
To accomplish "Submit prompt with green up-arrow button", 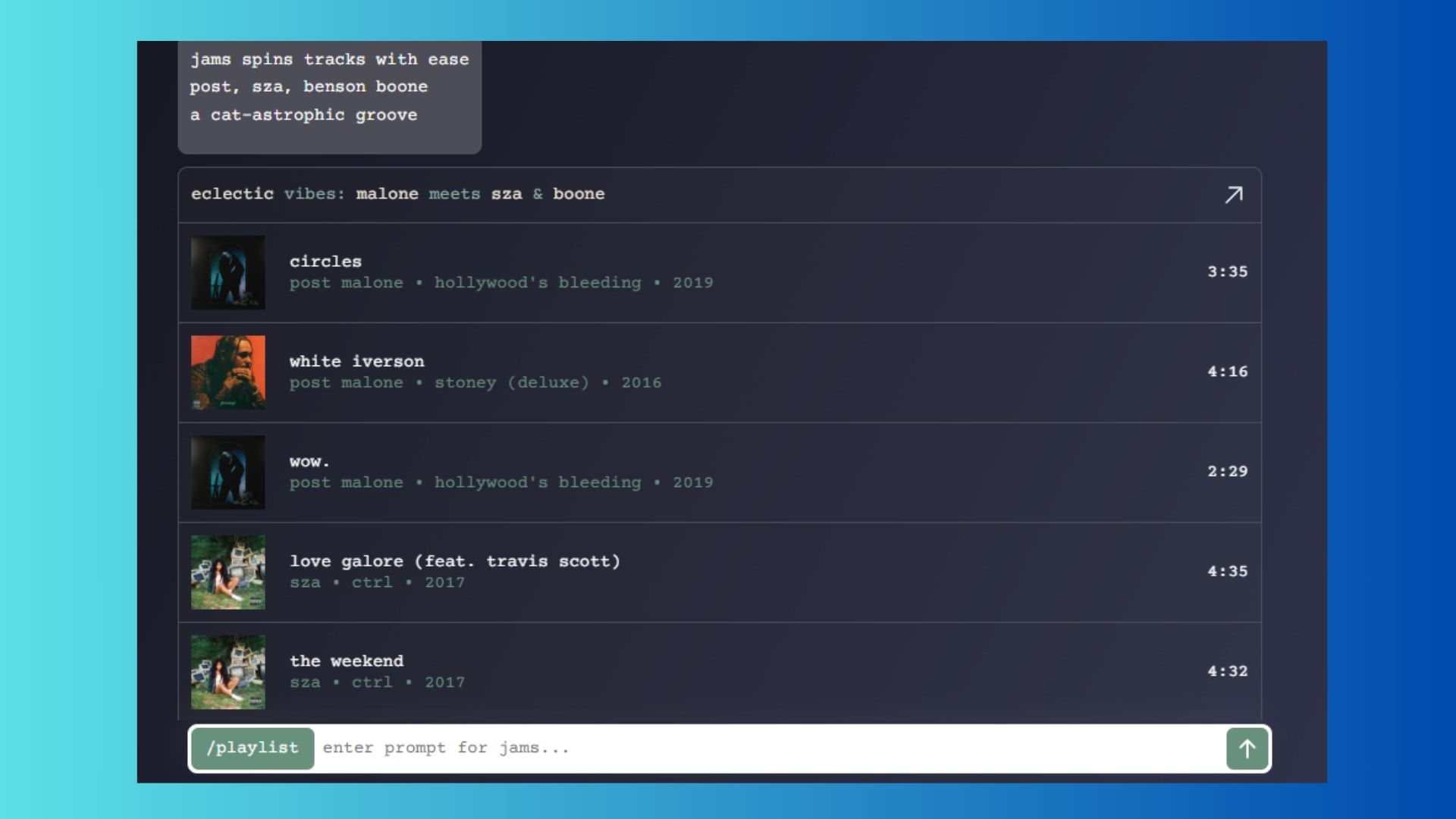I will 1247,748.
